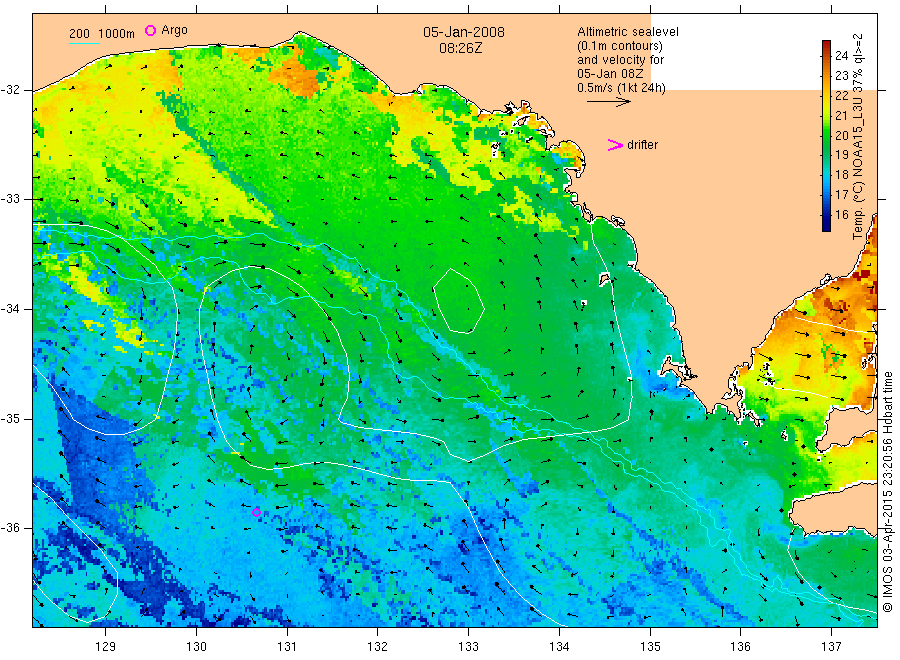The height and width of the screenshot is (660, 900).
Task: Click the 20 value on the temperature scale
Action: tap(841, 135)
